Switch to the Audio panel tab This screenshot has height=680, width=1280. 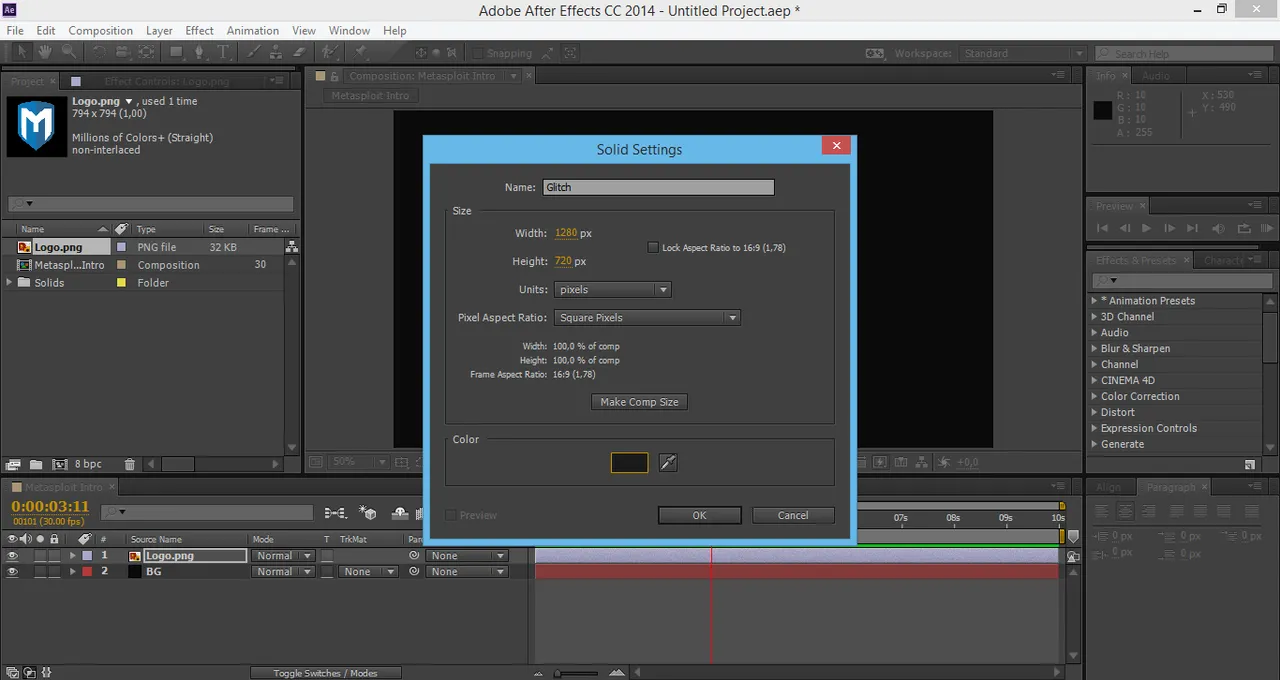pos(1156,76)
